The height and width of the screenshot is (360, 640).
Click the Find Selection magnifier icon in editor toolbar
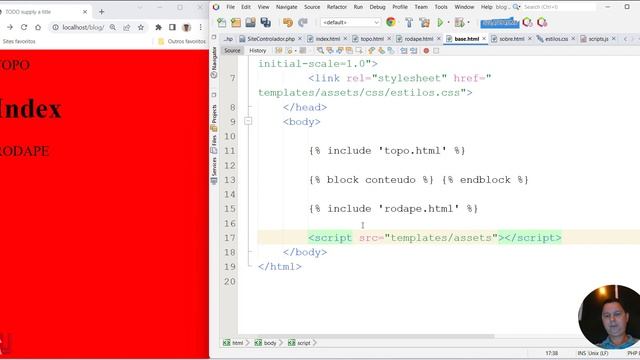pos(320,51)
